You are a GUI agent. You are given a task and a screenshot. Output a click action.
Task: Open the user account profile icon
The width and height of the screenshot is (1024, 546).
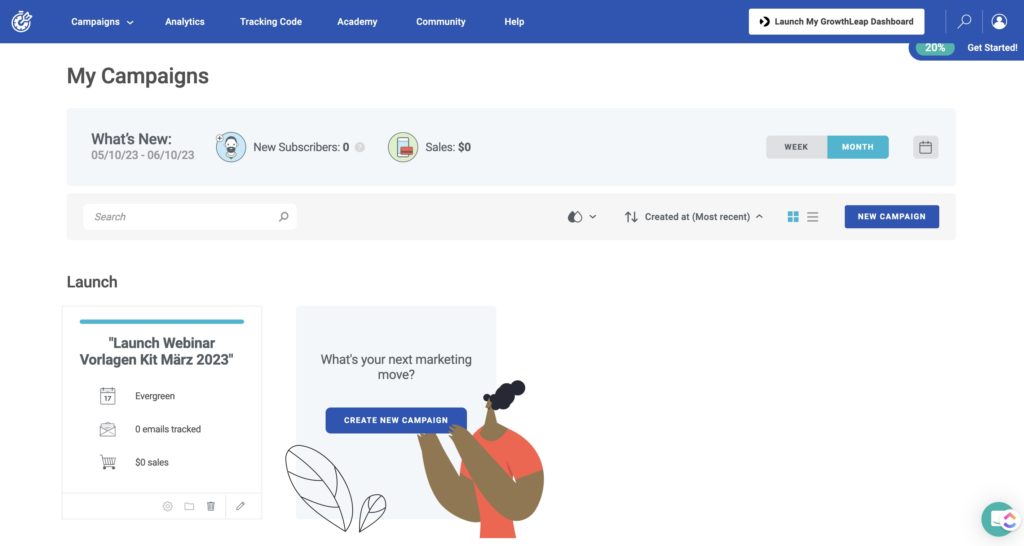[999, 22]
